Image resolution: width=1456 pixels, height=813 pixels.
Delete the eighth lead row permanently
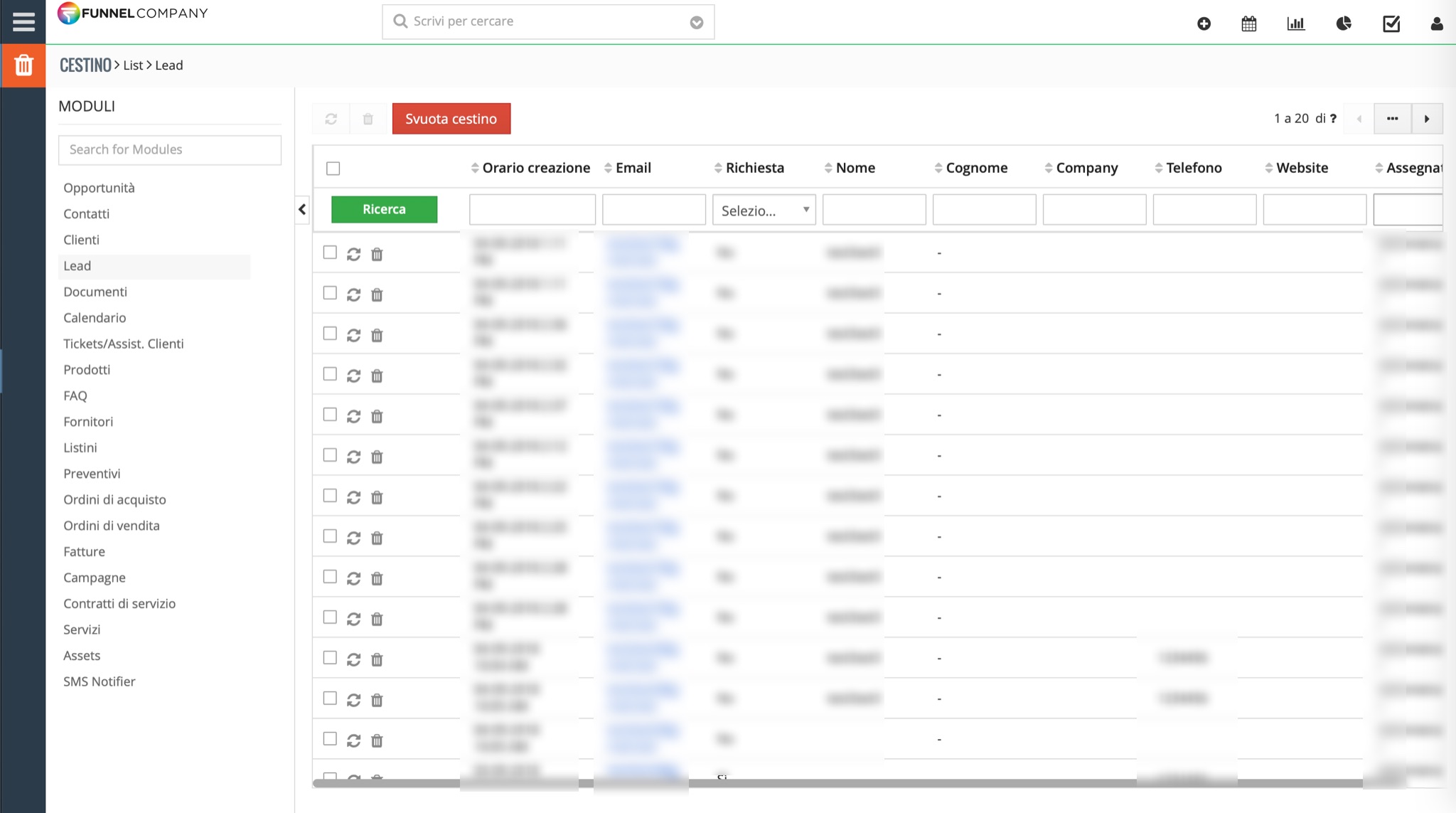point(377,538)
